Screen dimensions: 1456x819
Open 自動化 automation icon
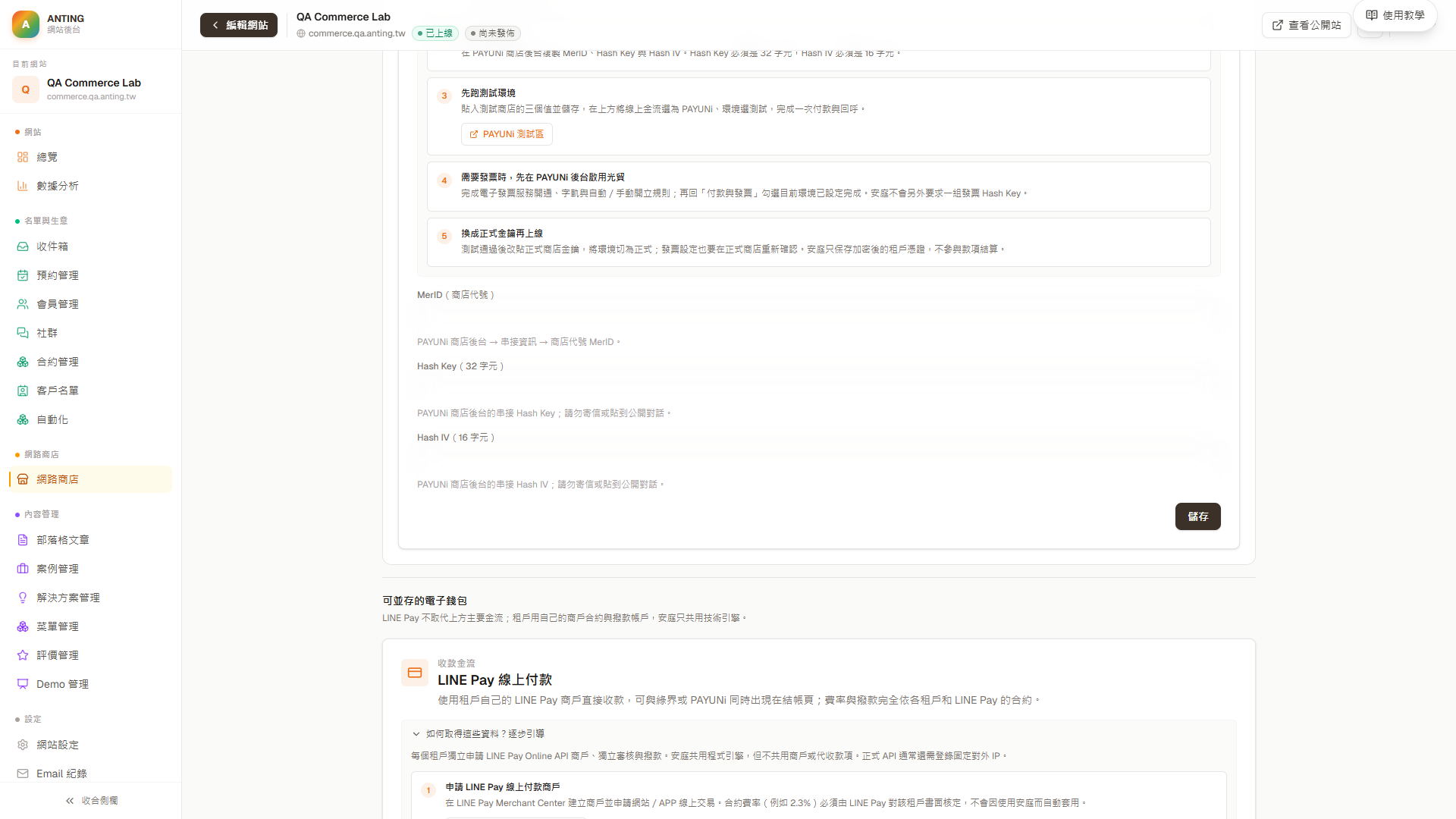[23, 419]
